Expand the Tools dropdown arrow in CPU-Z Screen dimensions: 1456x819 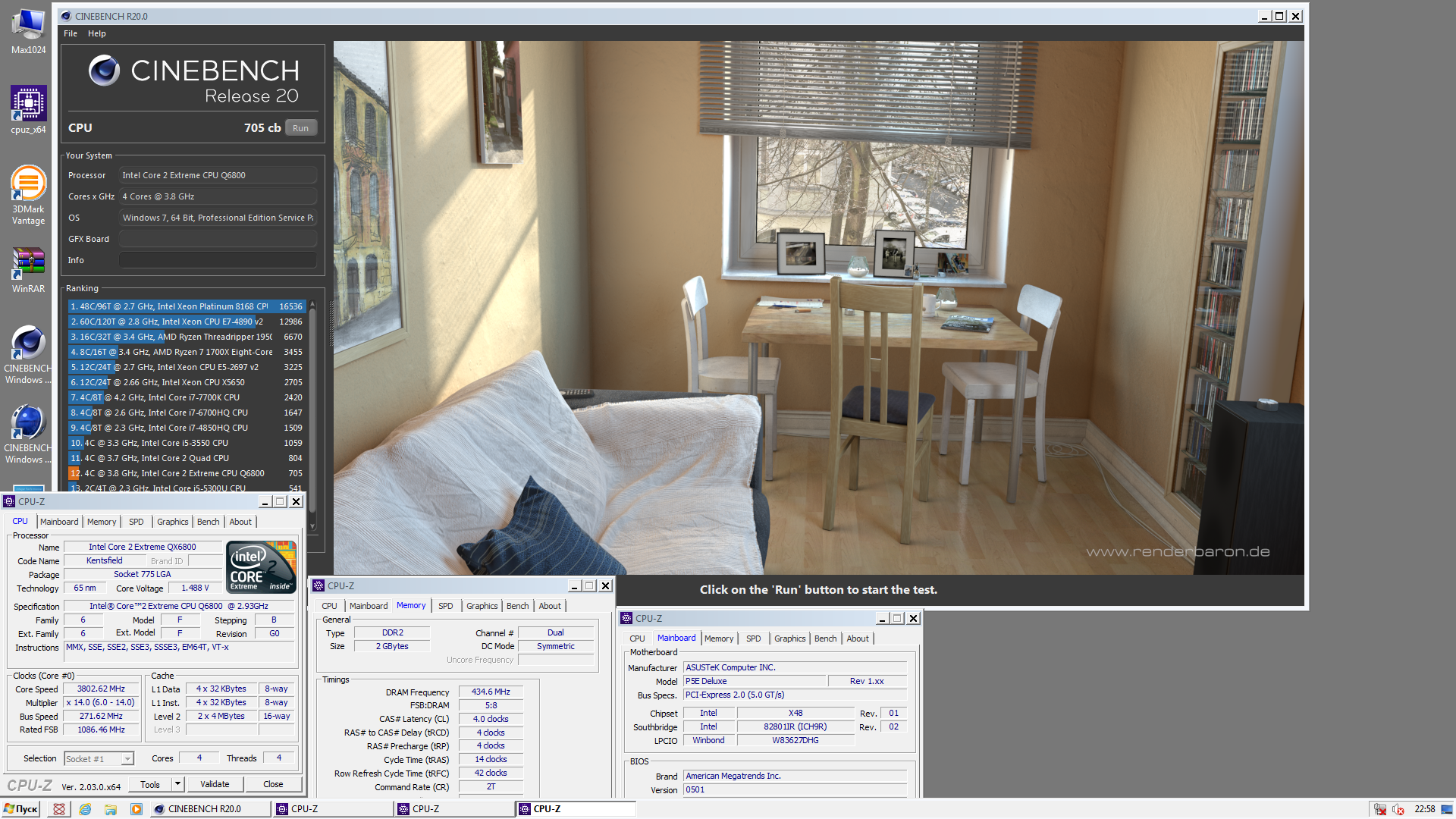pos(178,784)
